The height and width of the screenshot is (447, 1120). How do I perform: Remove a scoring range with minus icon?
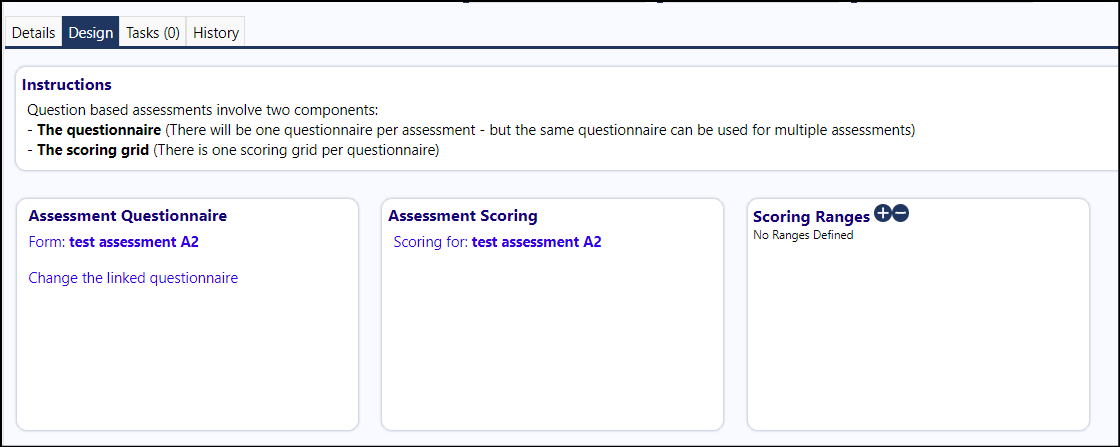(x=900, y=213)
